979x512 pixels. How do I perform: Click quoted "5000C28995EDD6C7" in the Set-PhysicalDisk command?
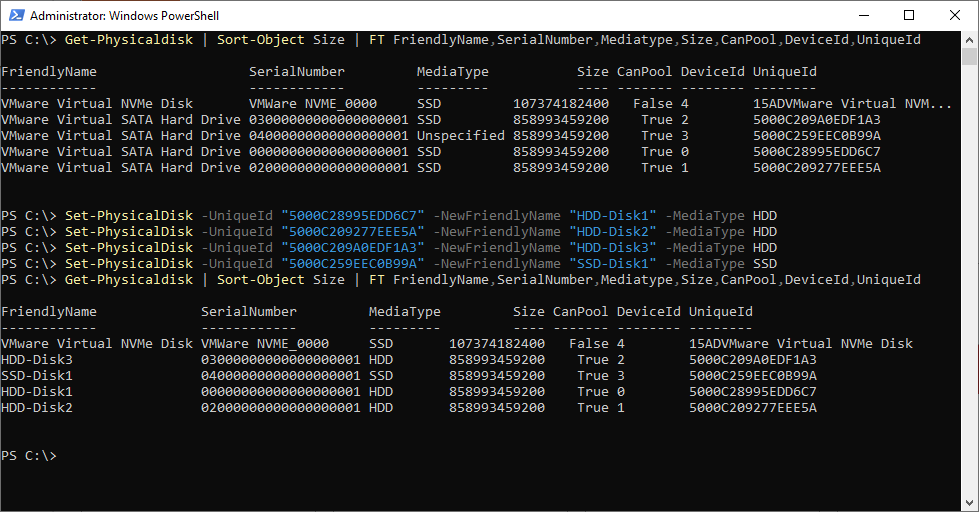(353, 215)
